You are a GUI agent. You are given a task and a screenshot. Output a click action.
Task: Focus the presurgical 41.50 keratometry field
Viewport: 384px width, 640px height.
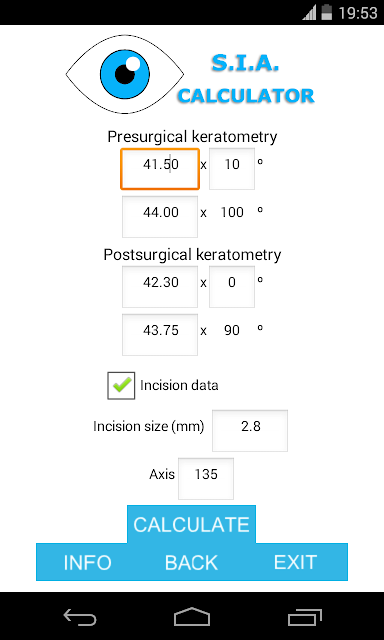click(x=160, y=169)
